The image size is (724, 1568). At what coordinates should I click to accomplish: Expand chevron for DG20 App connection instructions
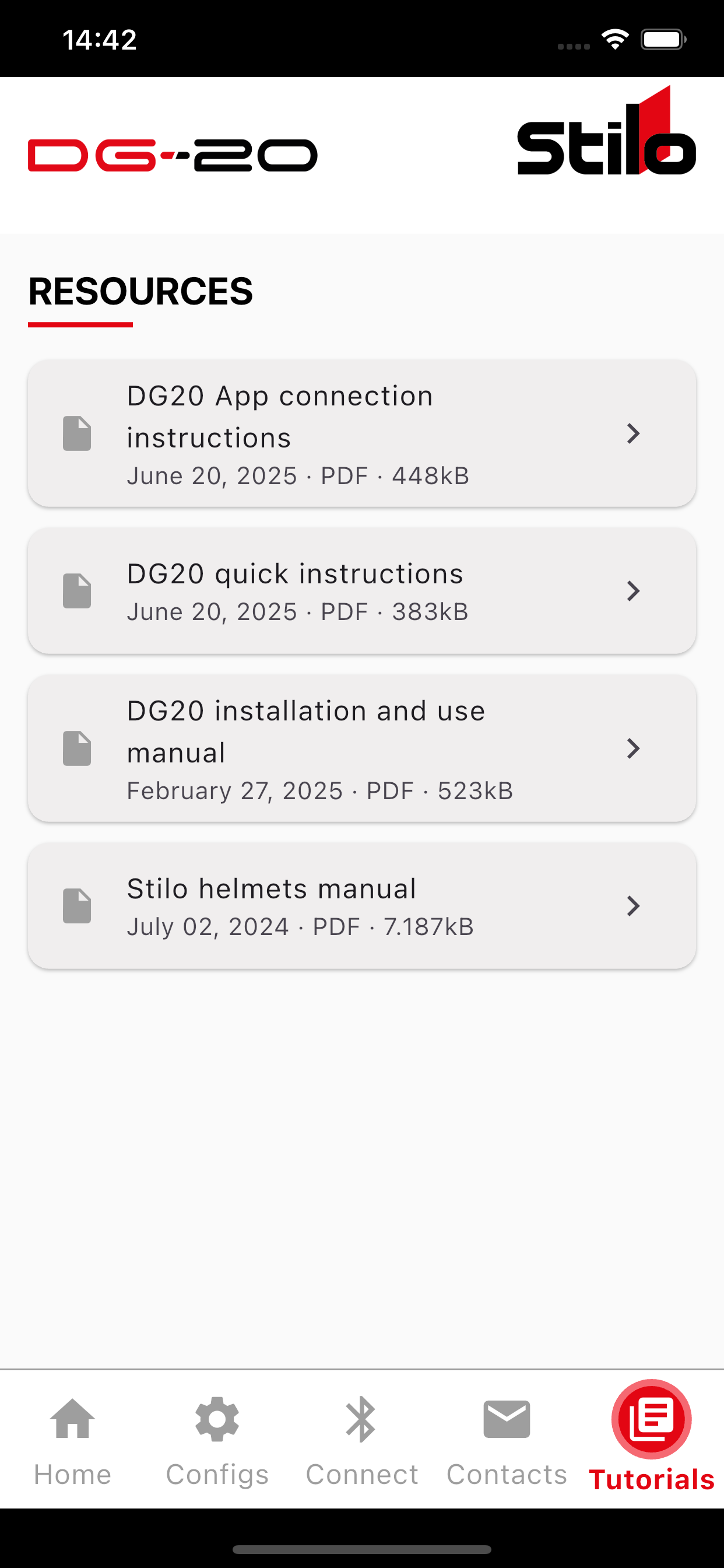tap(633, 433)
